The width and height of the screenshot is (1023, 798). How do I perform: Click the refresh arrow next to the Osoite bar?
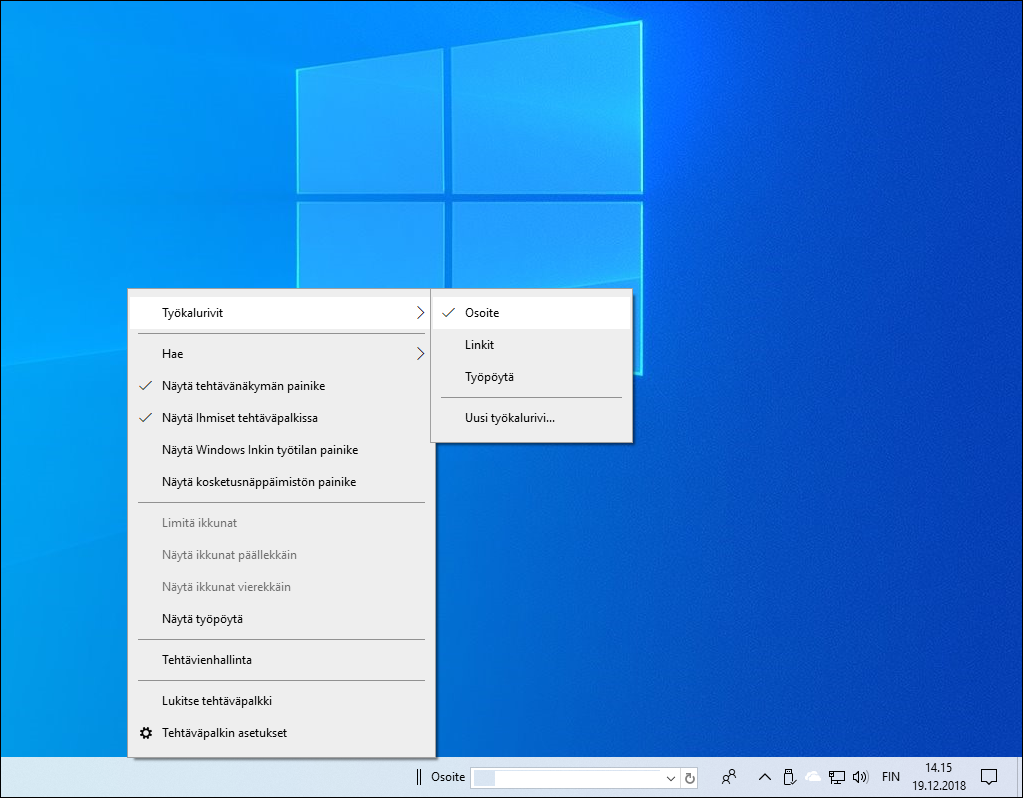690,777
